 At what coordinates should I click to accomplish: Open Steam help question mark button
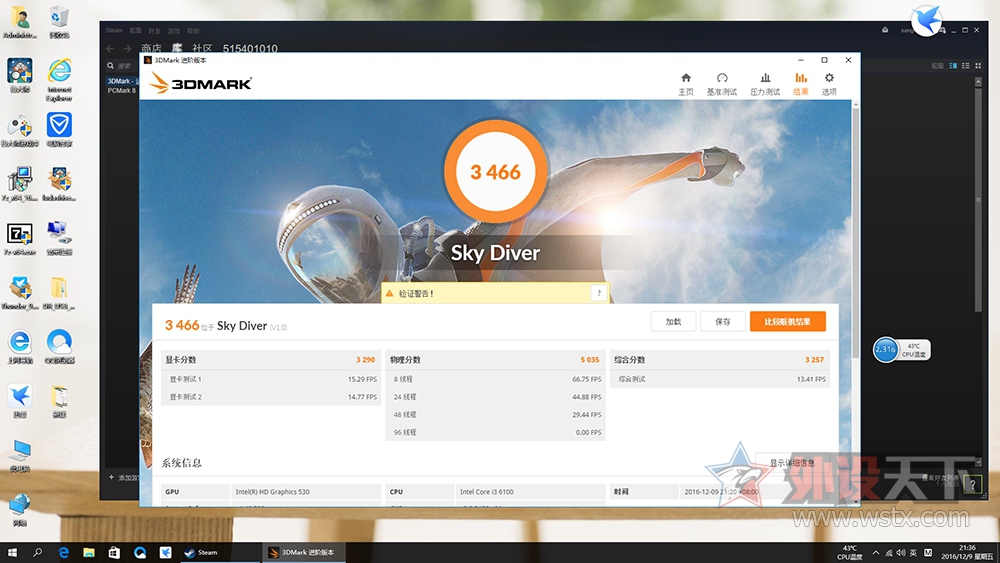pos(972,484)
